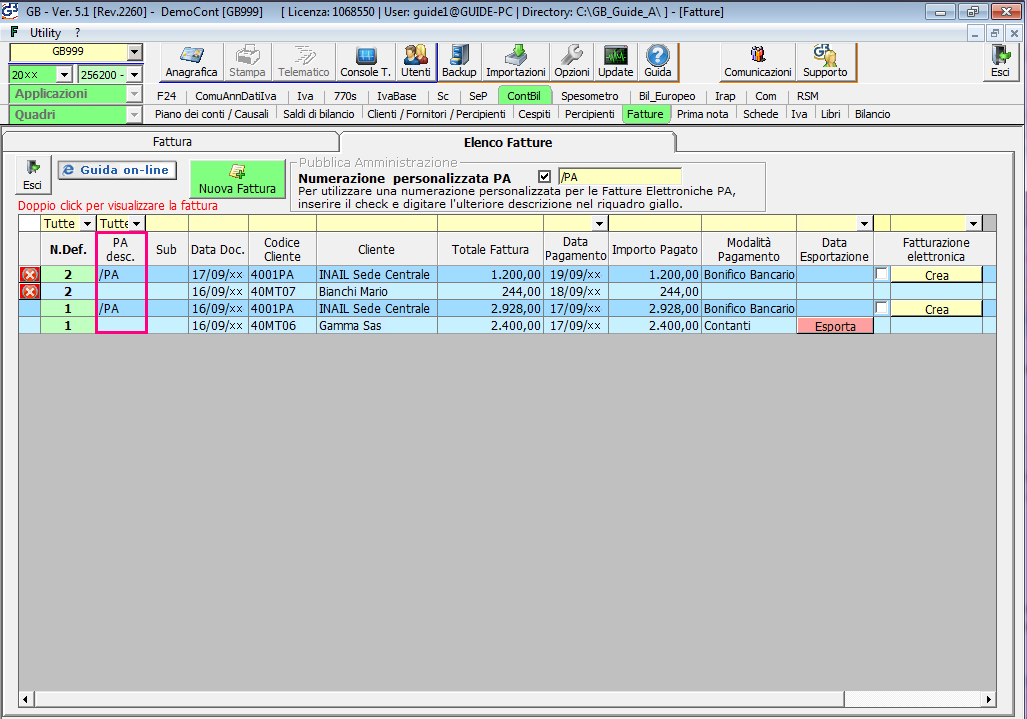
Task: Select the Bianchi Mario client cell
Action: [x=377, y=291]
